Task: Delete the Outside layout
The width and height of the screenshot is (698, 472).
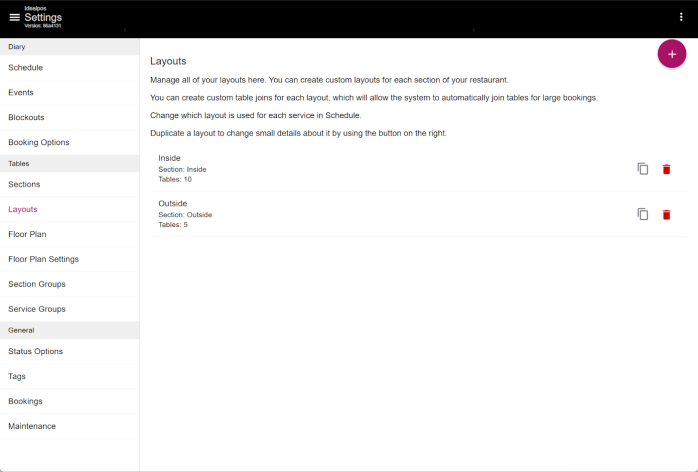Action: coord(666,214)
